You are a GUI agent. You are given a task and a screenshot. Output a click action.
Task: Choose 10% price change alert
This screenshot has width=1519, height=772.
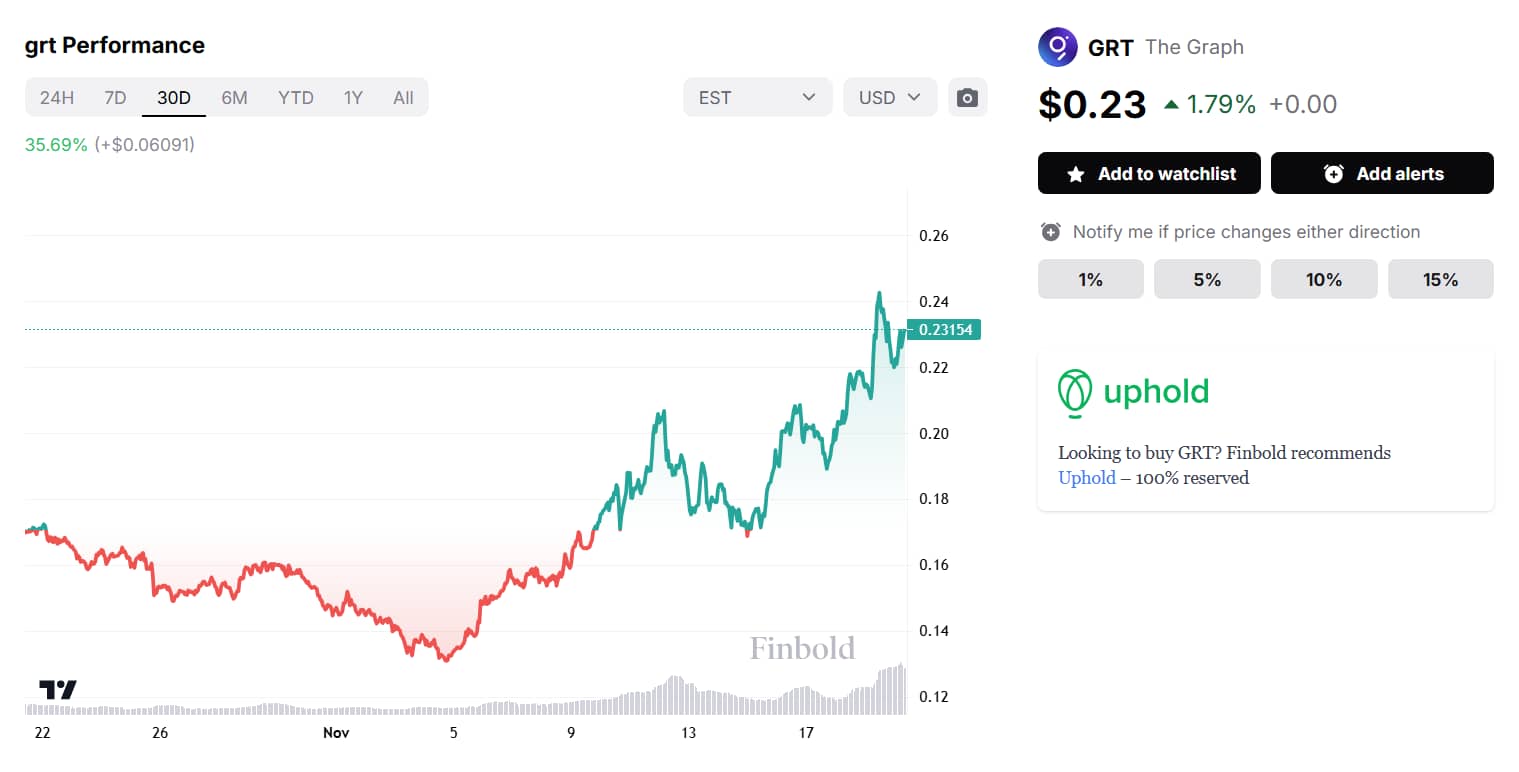pos(1324,279)
